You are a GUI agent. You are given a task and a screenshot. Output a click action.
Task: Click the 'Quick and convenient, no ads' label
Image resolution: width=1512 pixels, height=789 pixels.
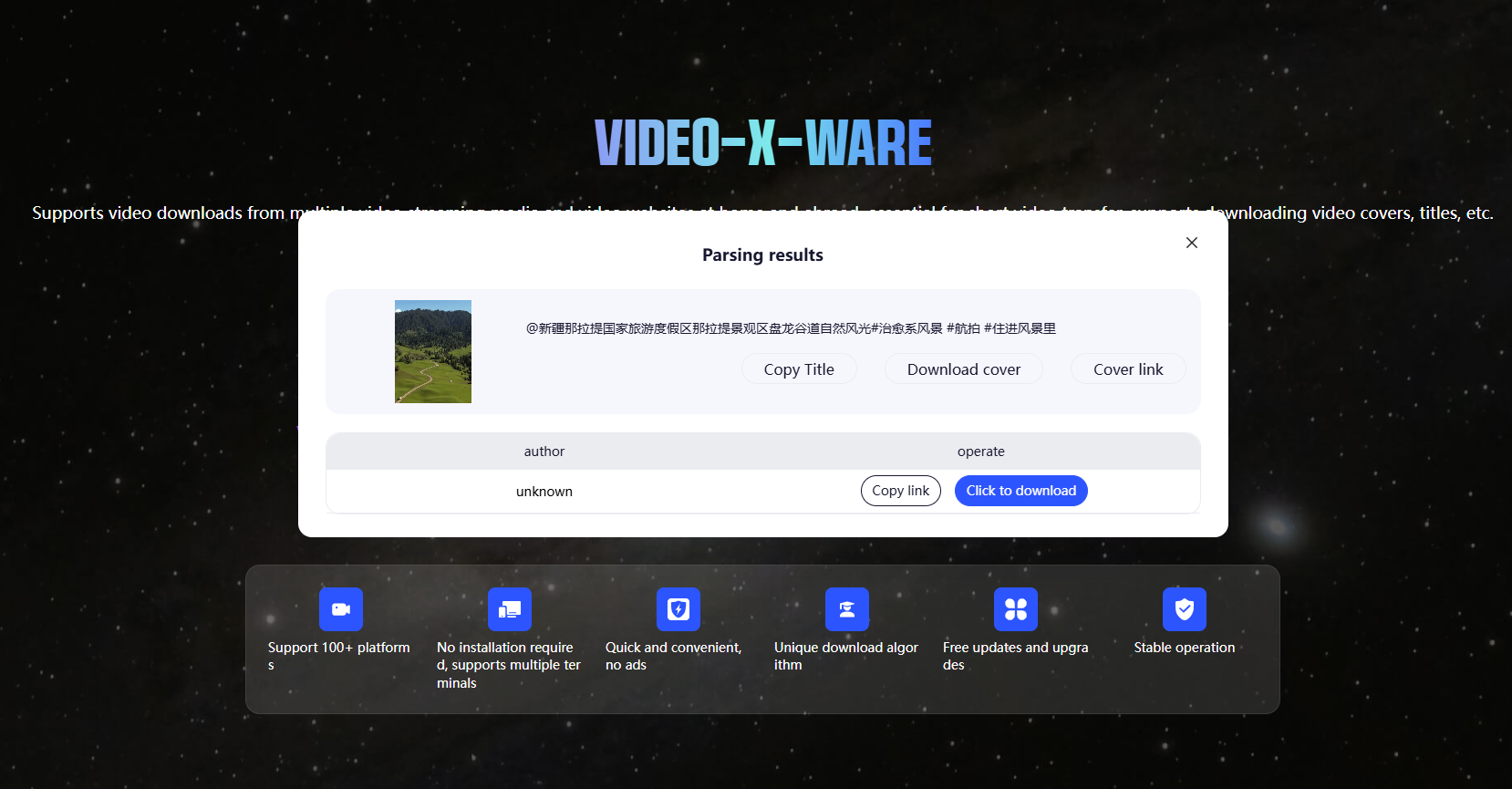point(674,656)
